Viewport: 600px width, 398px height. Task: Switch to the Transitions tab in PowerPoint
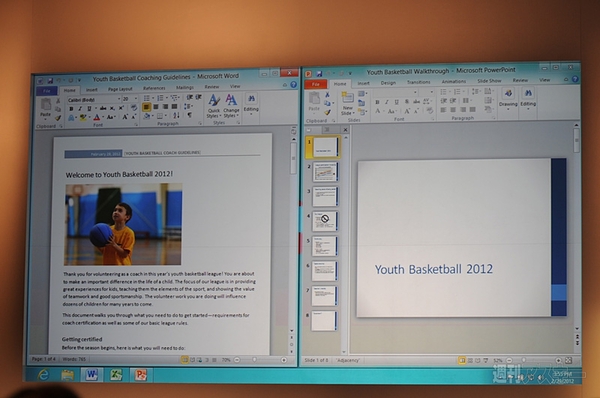(419, 82)
